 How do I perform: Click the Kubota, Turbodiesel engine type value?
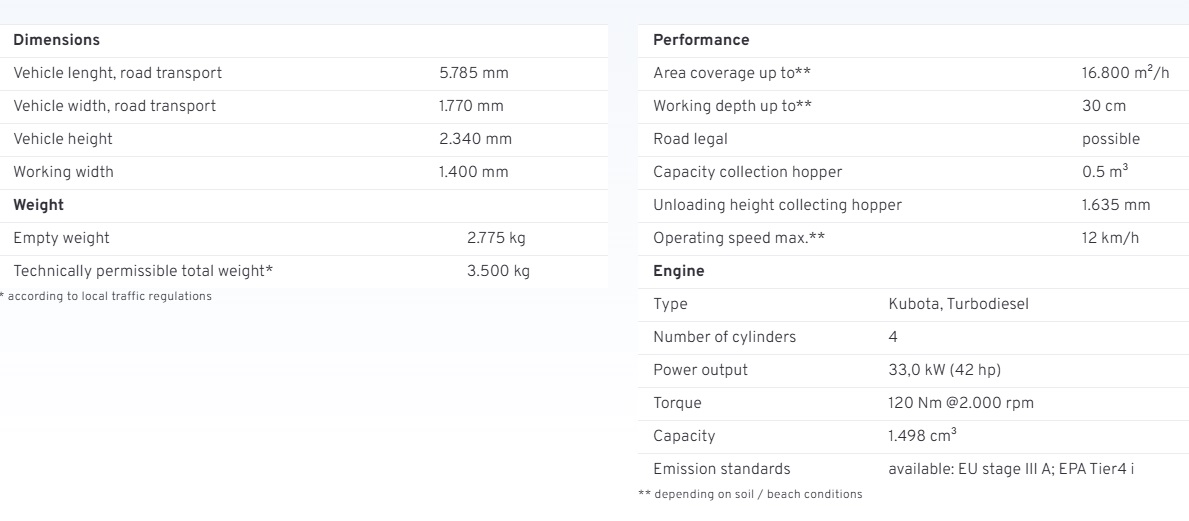958,304
